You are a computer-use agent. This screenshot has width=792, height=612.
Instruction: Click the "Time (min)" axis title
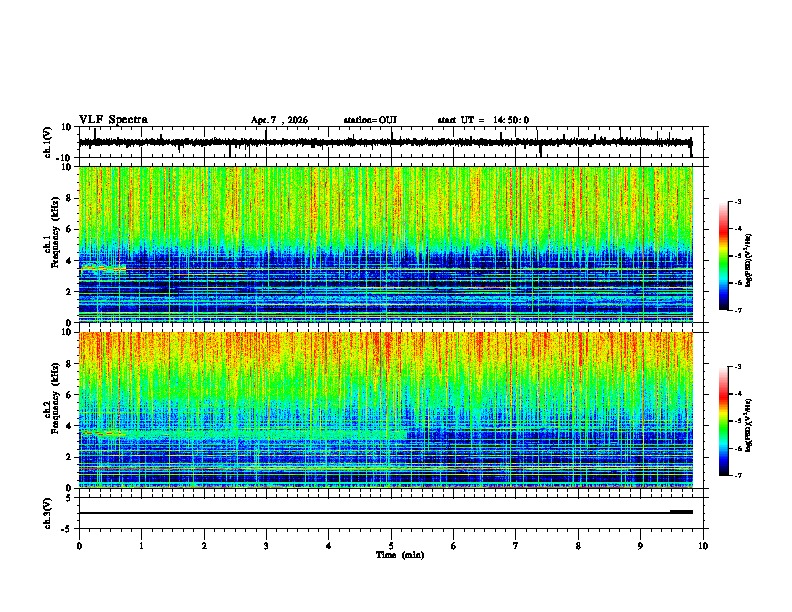pyautogui.click(x=400, y=555)
